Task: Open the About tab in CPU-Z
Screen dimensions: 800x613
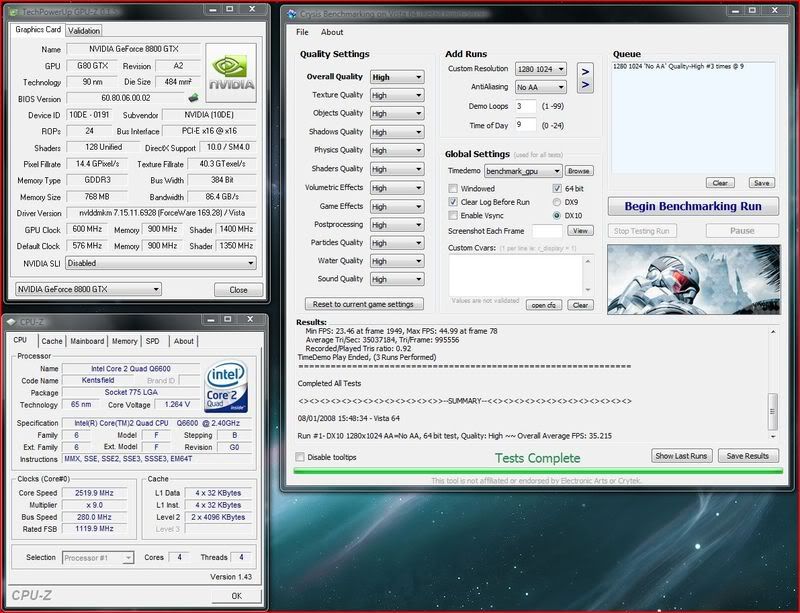Action: (184, 341)
